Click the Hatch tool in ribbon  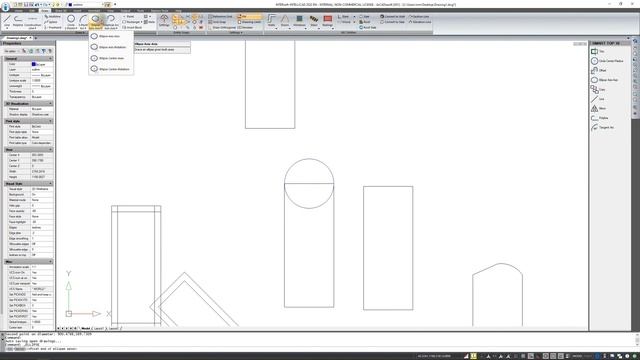(149, 22)
